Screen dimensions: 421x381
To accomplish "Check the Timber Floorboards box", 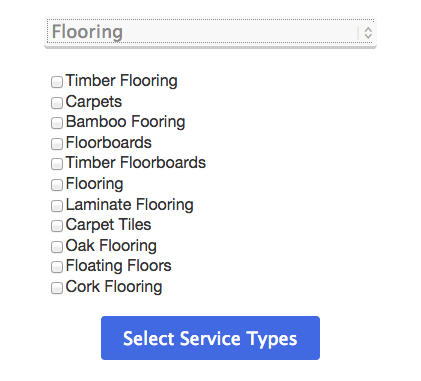I will coord(57,164).
